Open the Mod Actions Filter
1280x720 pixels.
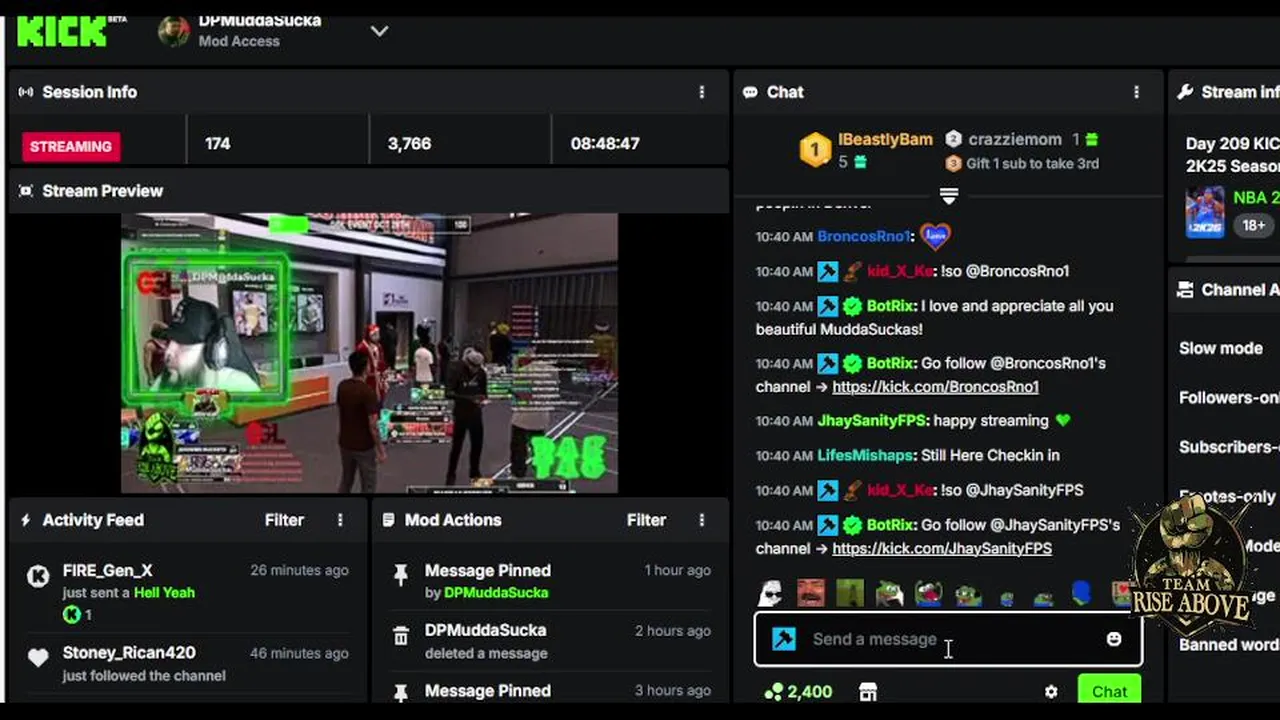(x=646, y=520)
